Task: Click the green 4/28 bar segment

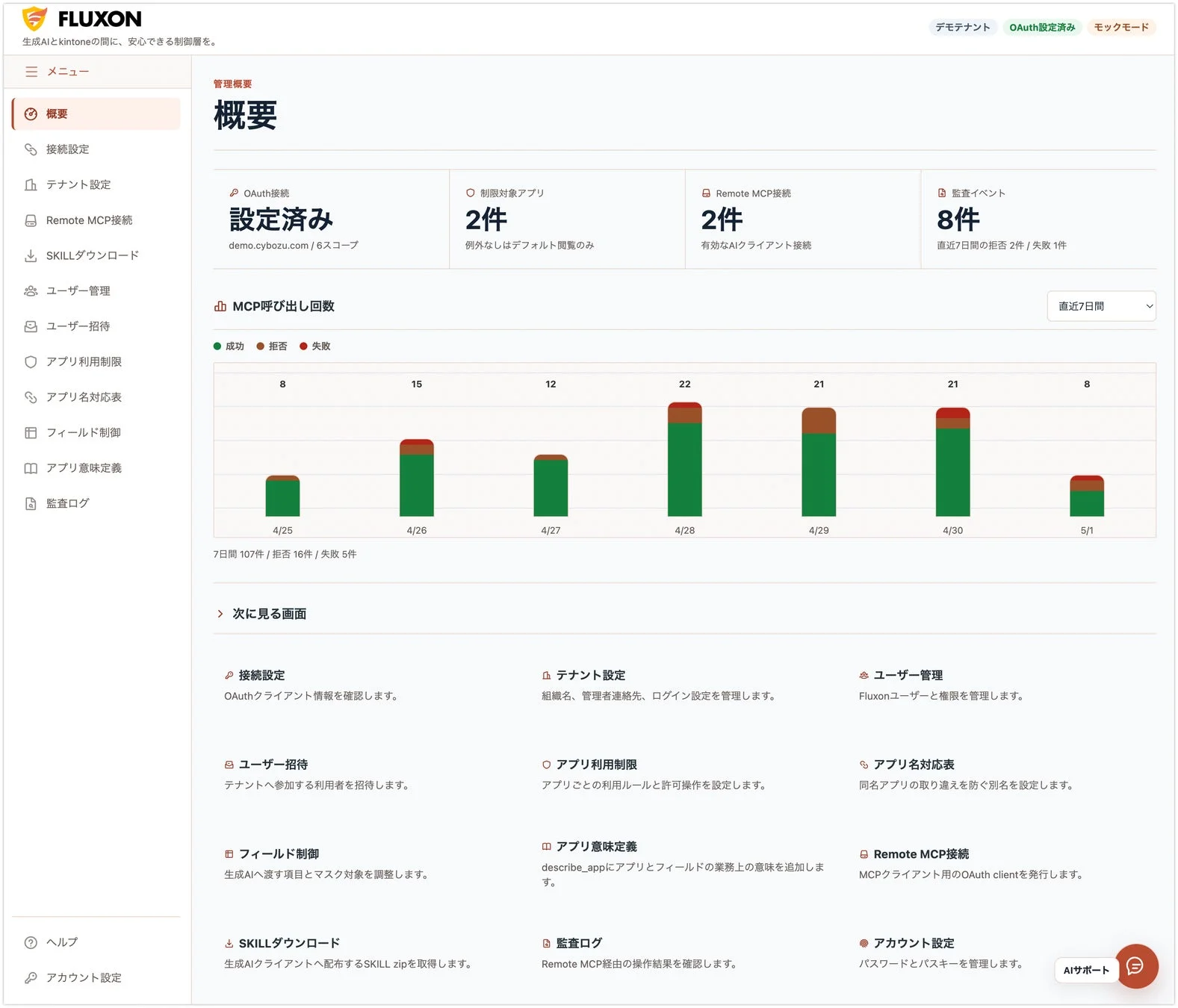Action: click(x=685, y=470)
